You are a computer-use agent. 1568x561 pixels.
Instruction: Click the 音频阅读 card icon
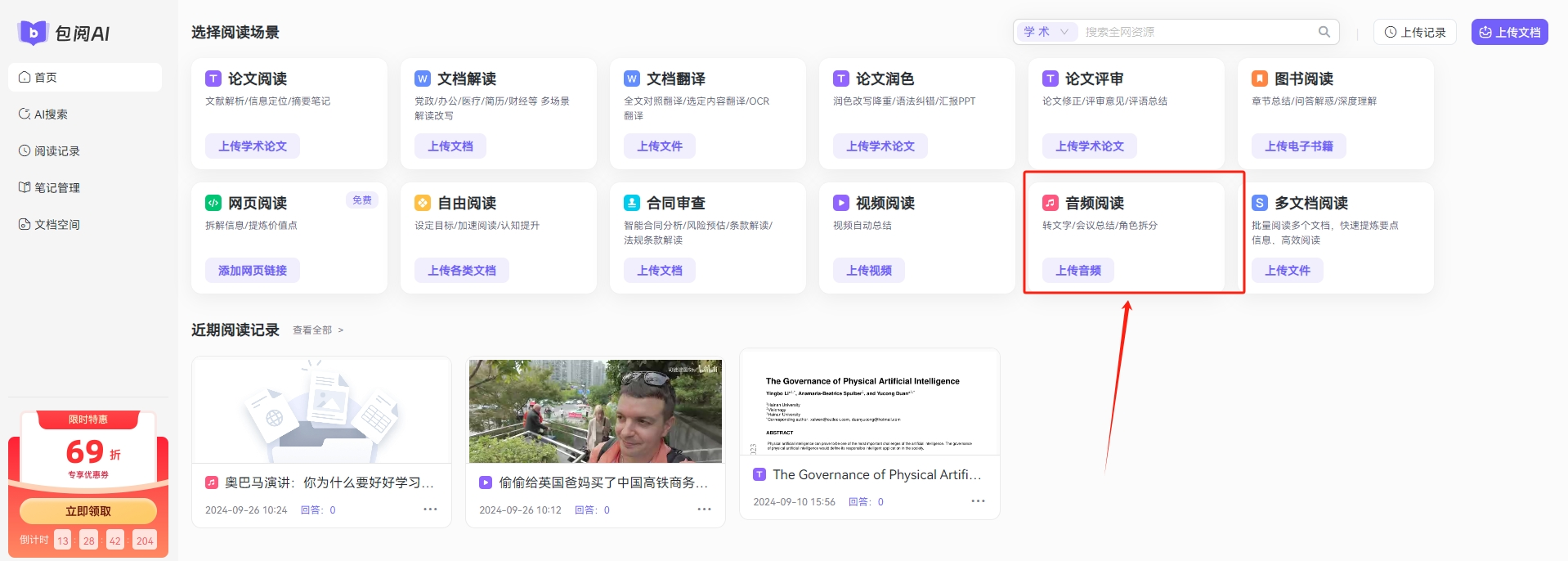pos(1051,203)
